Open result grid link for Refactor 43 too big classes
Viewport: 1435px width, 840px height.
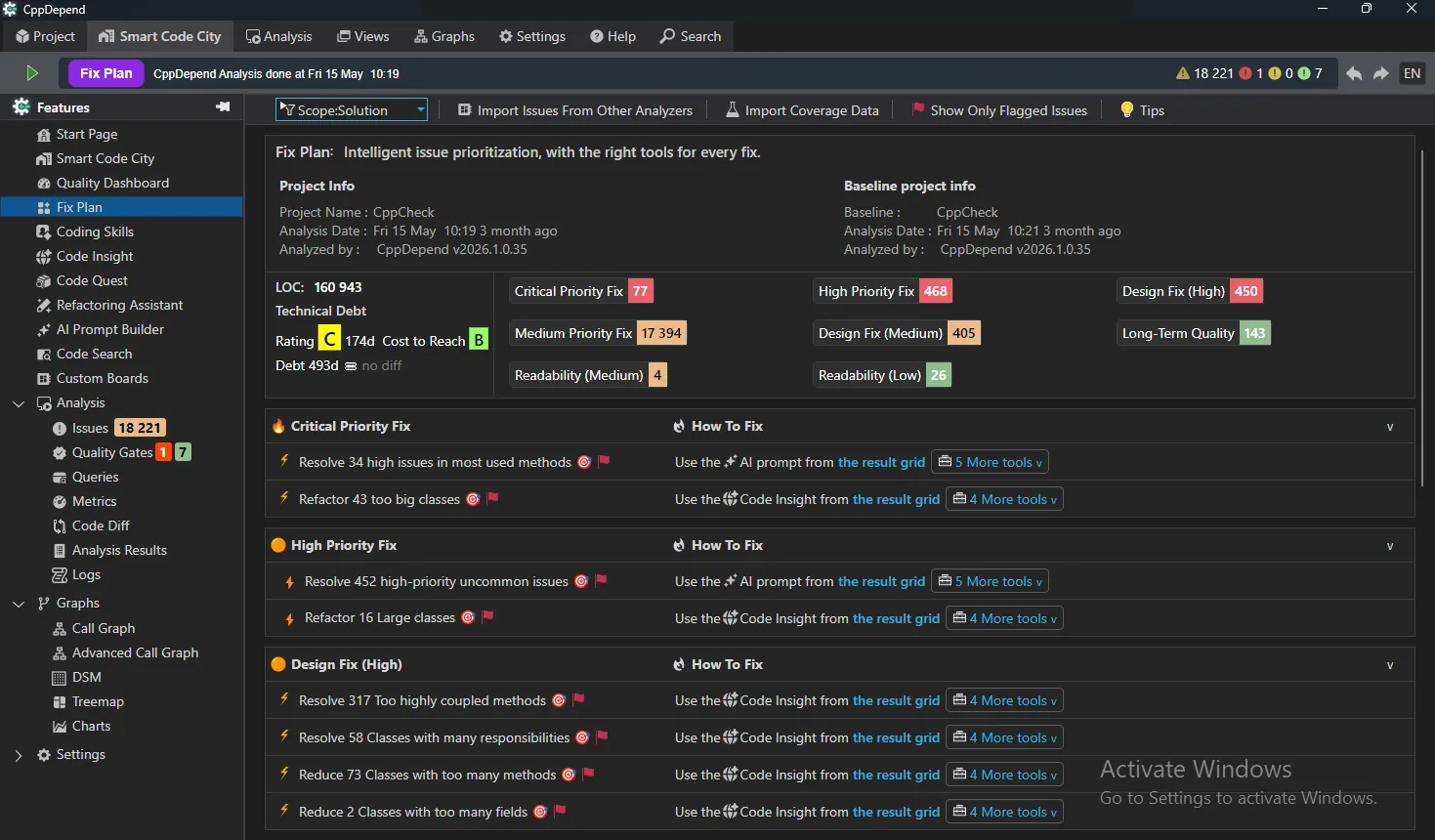[896, 499]
